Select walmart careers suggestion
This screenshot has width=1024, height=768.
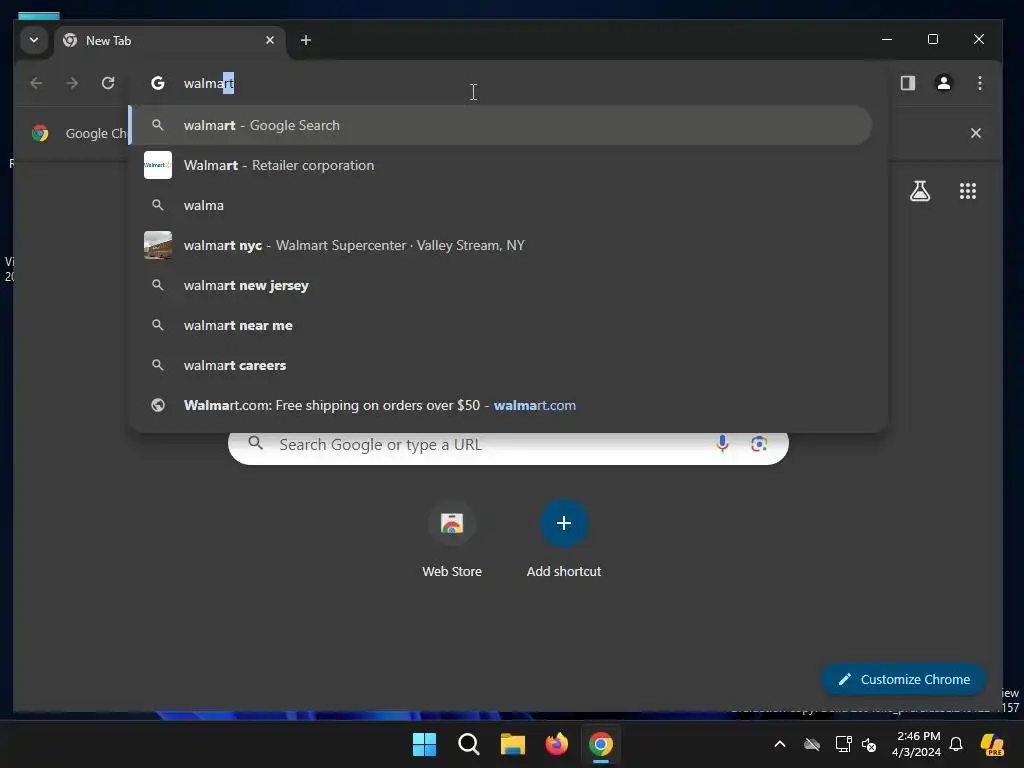[501, 365]
